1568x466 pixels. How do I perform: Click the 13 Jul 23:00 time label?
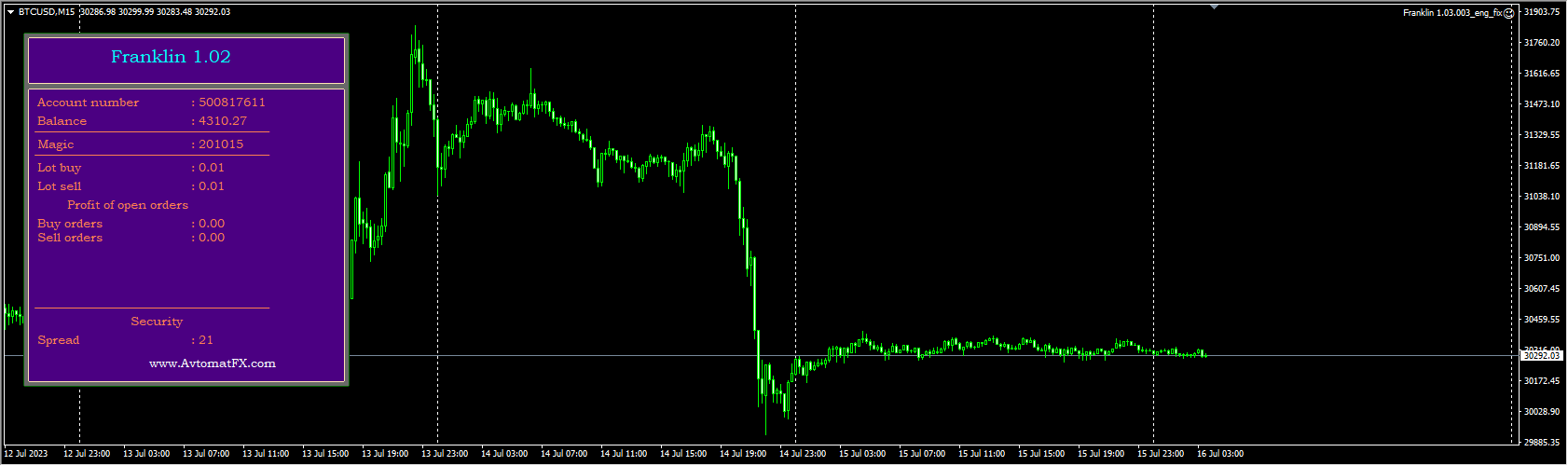pos(445,454)
